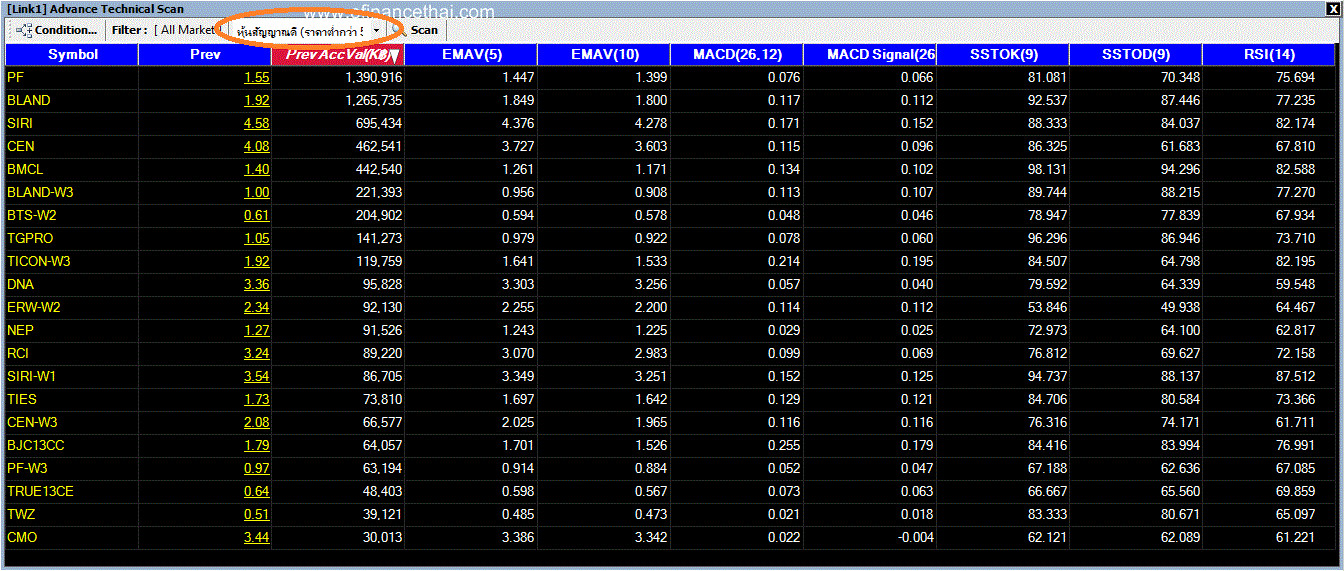Sort by the SSTOD(9) column header
The image size is (1344, 571).
point(1136,55)
